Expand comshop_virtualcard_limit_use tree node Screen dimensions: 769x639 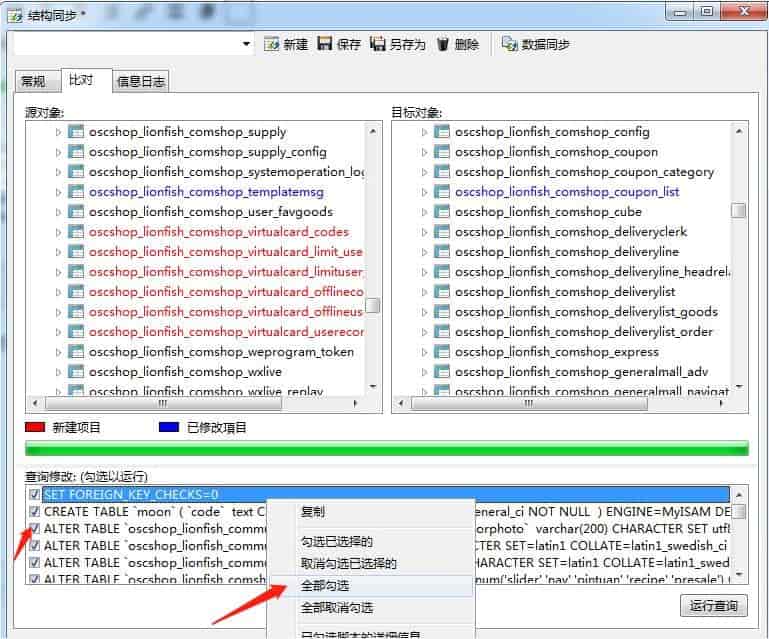(x=58, y=252)
